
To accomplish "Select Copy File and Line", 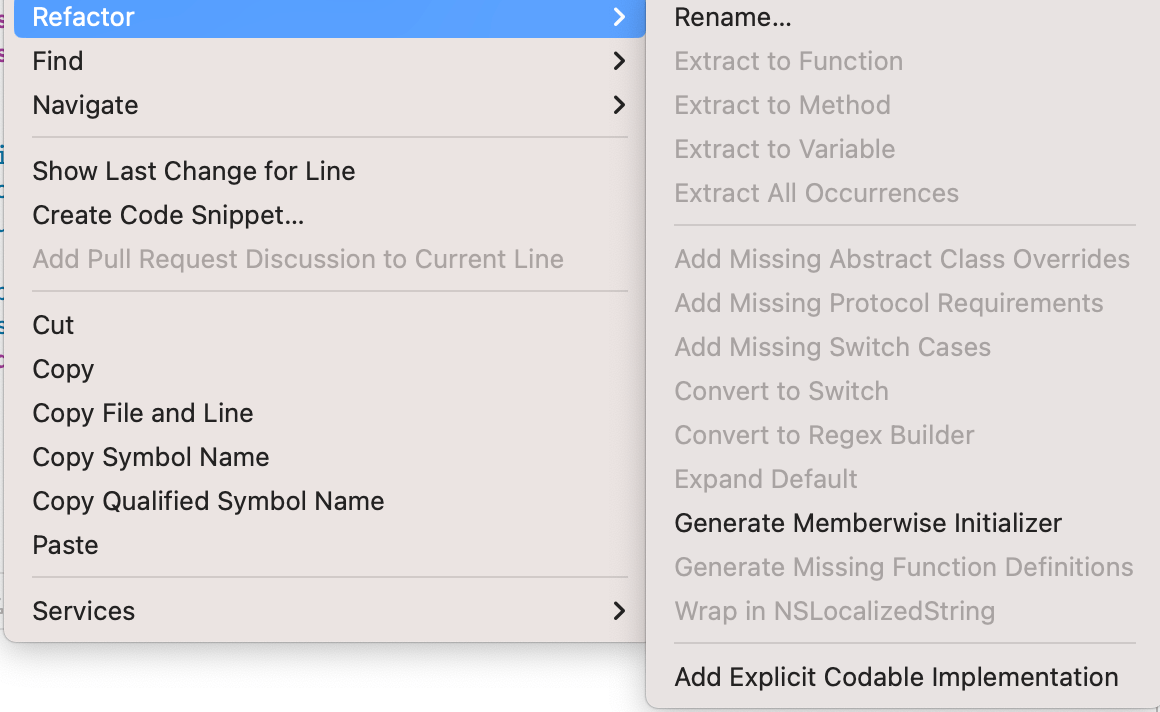I will pyautogui.click(x=143, y=413).
